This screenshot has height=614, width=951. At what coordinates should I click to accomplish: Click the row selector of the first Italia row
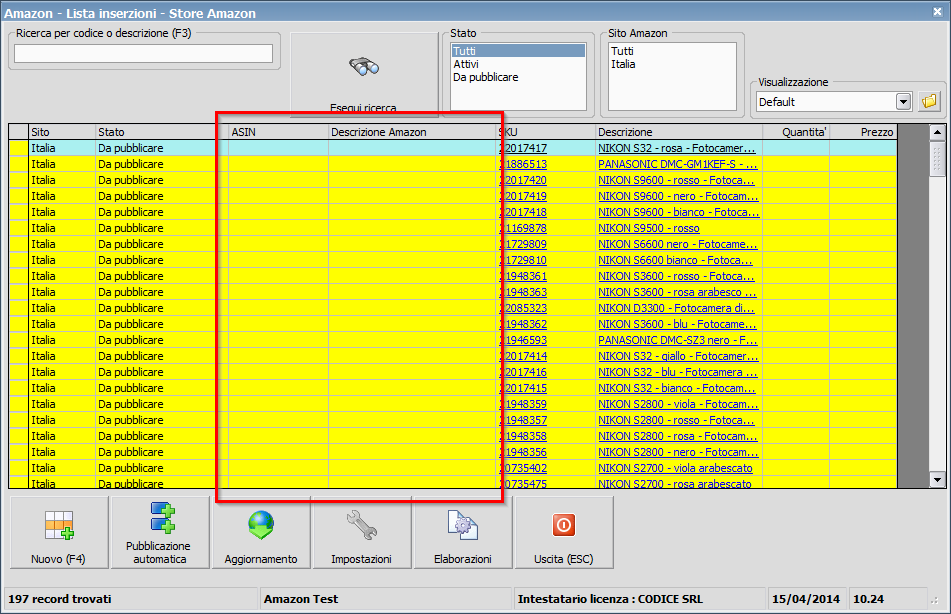tap(19, 148)
